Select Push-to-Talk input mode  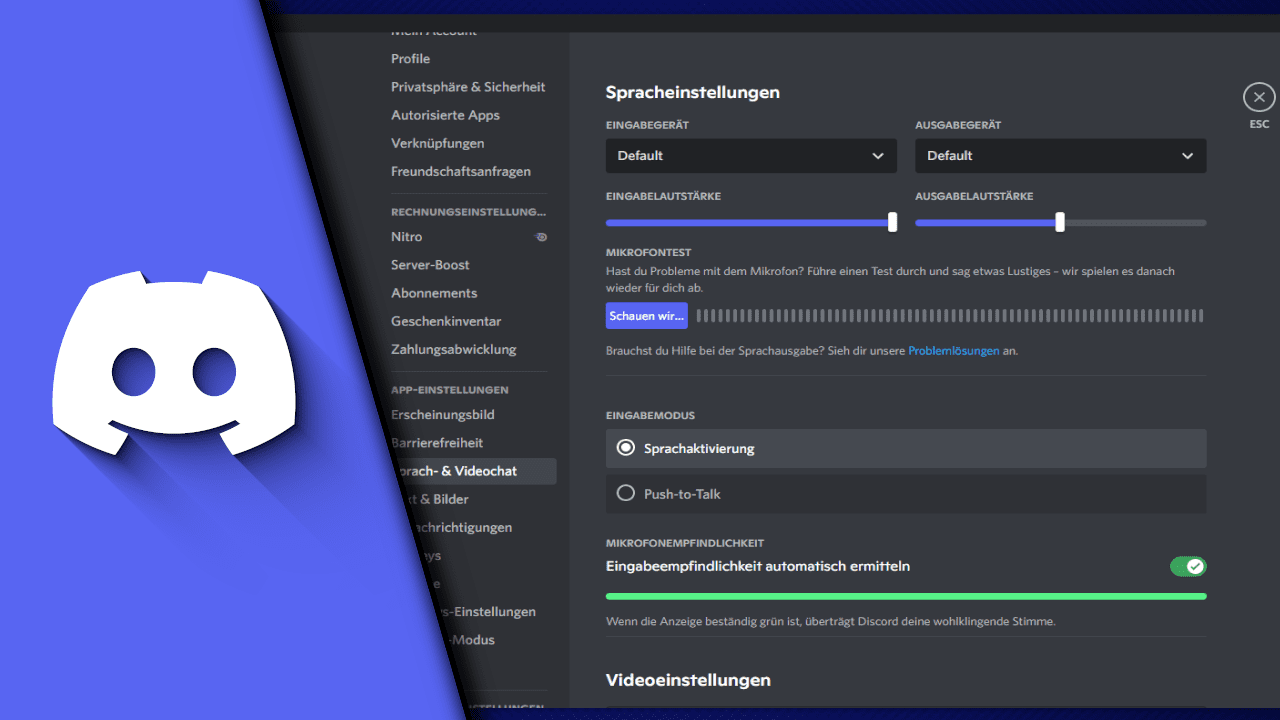pyautogui.click(x=906, y=494)
